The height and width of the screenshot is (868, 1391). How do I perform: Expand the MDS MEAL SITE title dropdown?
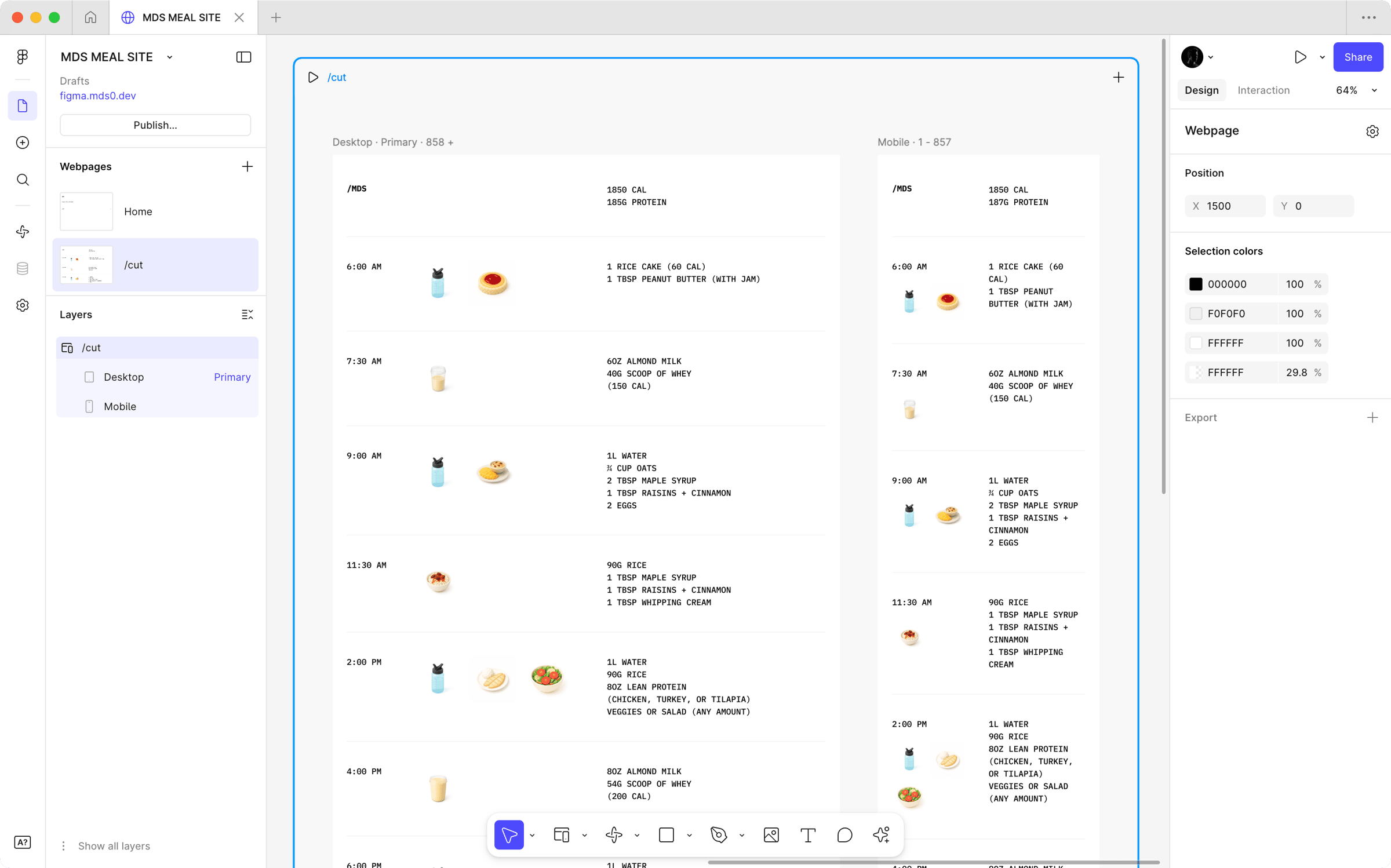[170, 57]
